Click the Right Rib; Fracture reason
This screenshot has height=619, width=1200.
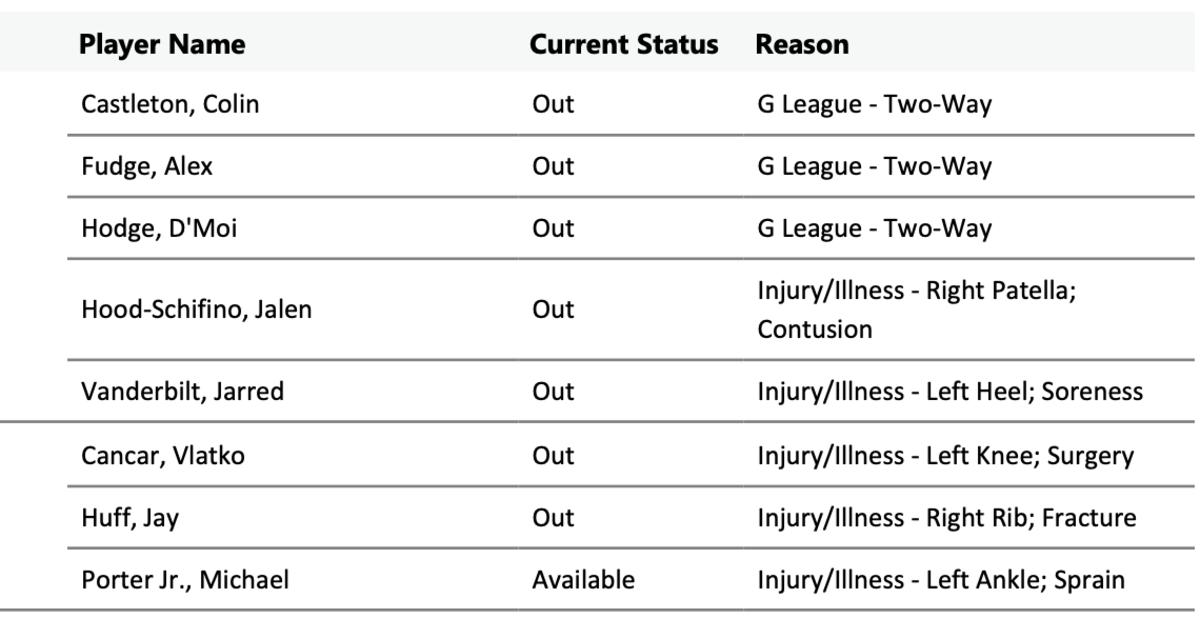click(x=946, y=518)
